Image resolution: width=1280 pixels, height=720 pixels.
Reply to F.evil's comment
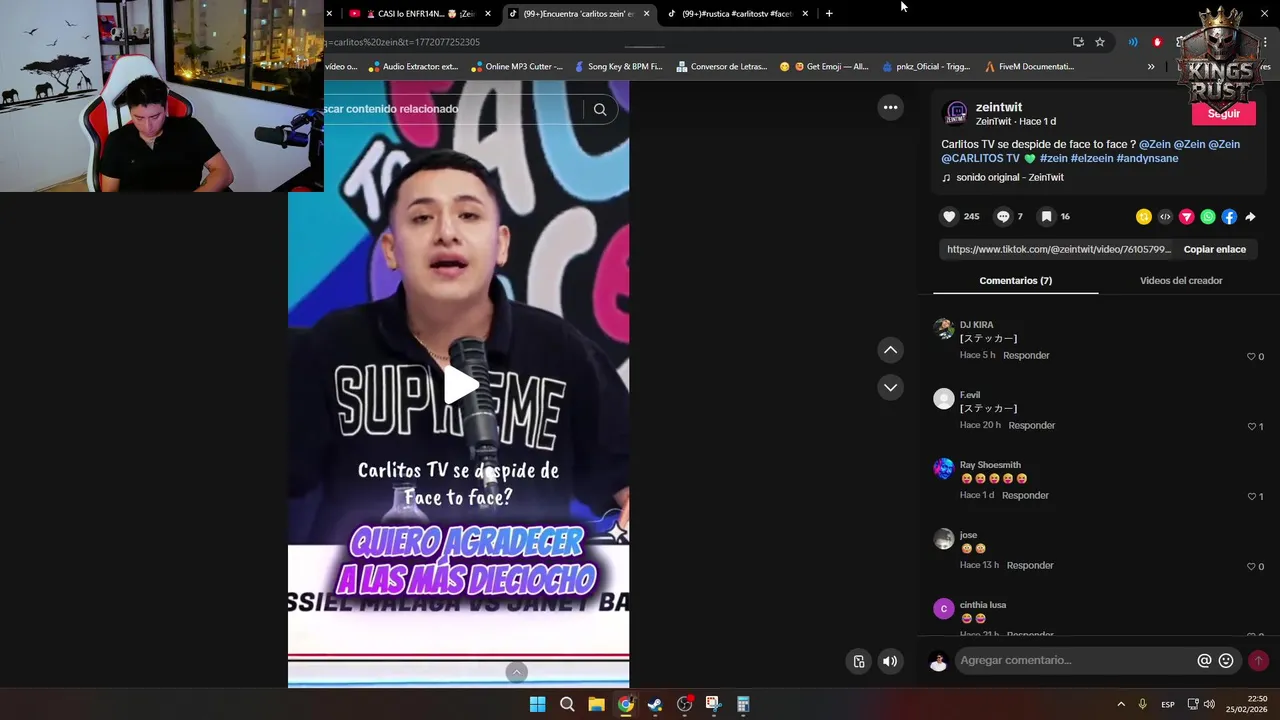click(1031, 425)
